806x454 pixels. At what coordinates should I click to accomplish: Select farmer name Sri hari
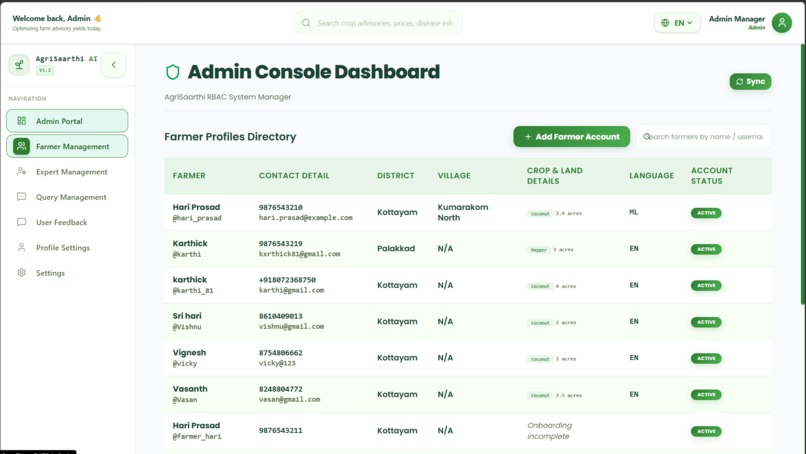[187, 316]
